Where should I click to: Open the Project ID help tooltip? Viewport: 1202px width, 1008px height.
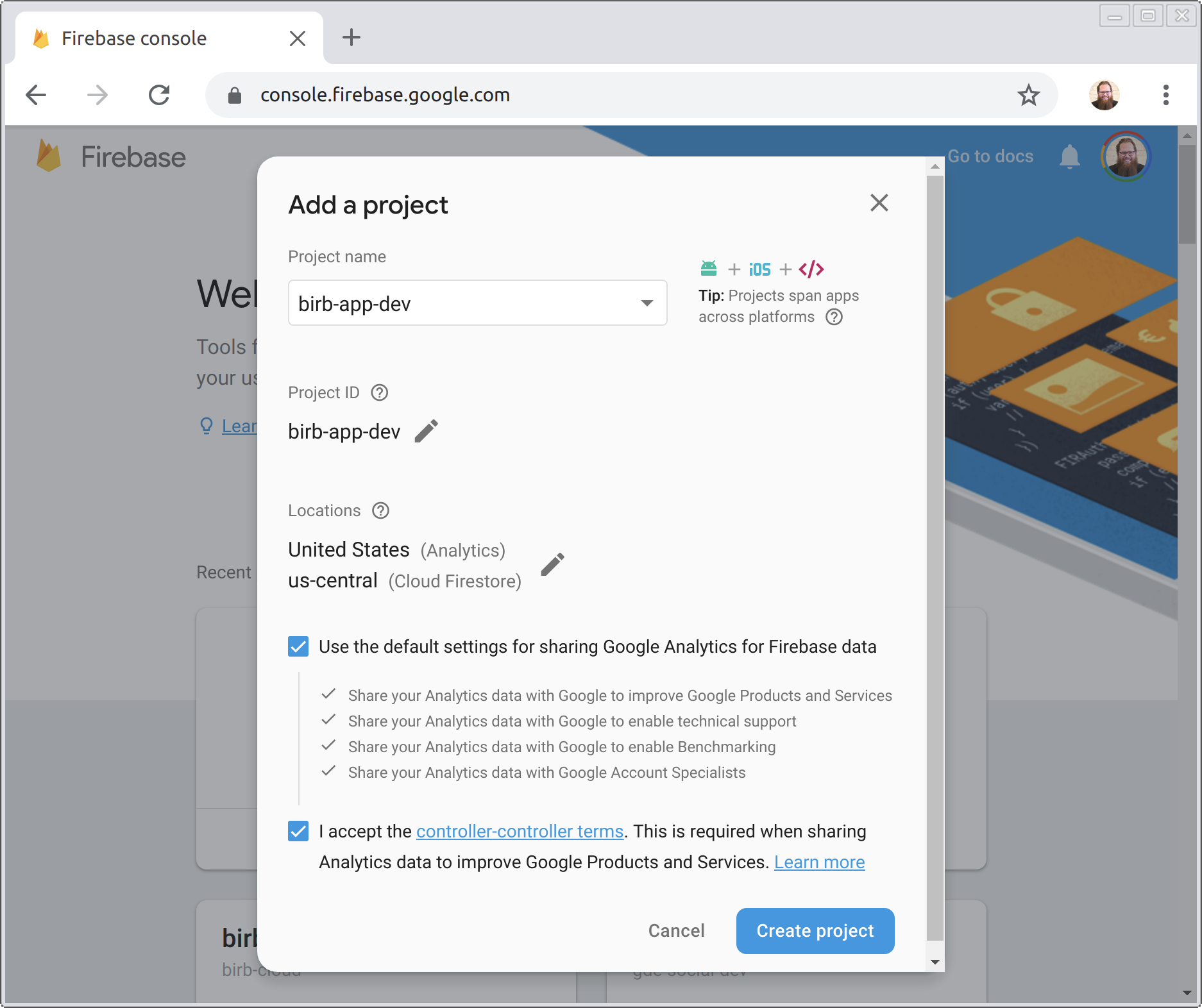[x=379, y=392]
